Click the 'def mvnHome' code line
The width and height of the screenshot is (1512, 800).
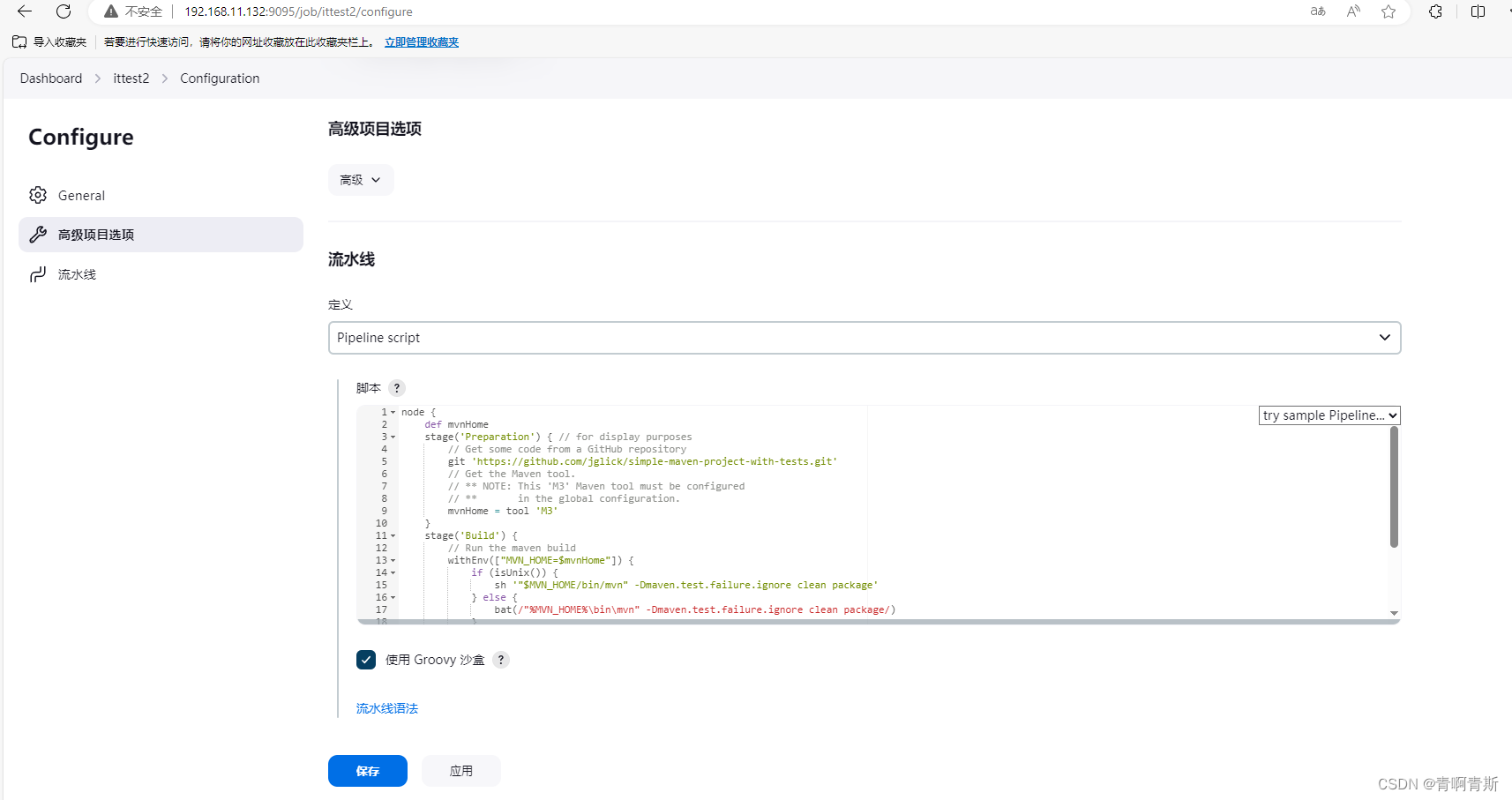coord(456,424)
